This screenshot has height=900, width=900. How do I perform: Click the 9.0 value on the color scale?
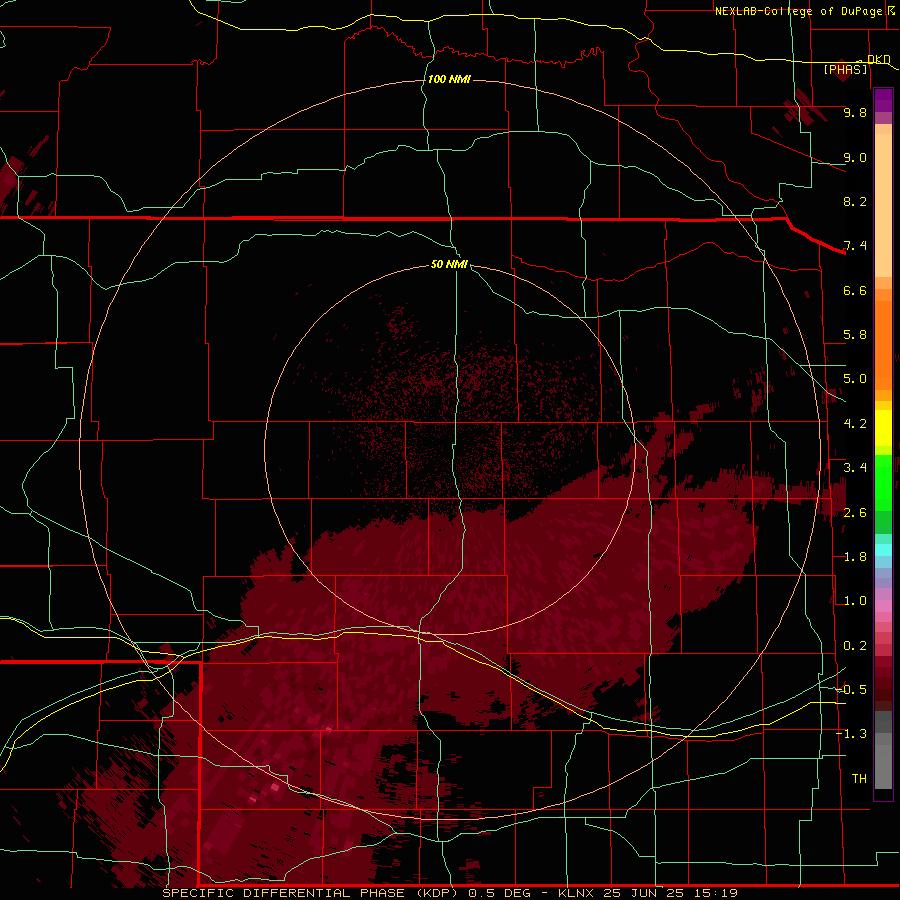point(855,157)
